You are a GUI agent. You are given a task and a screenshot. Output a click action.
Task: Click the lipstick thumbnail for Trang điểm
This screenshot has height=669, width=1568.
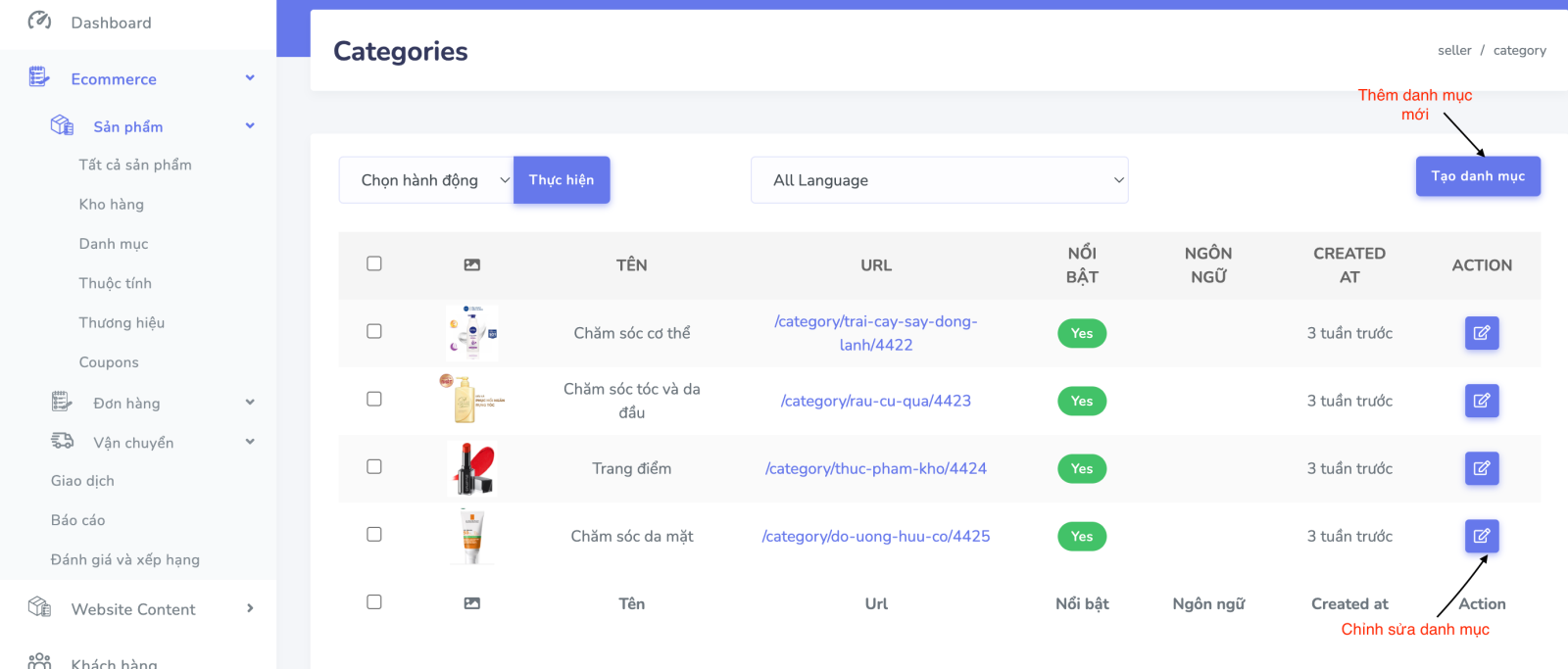[x=472, y=468]
